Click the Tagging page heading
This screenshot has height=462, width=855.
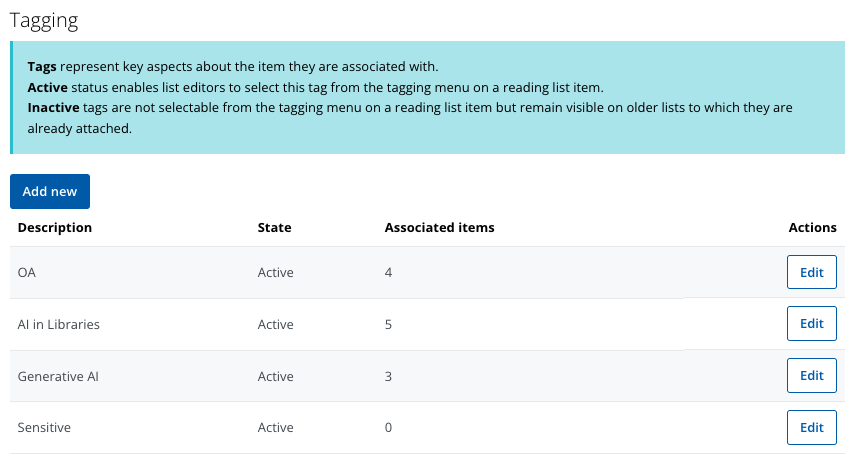[44, 21]
